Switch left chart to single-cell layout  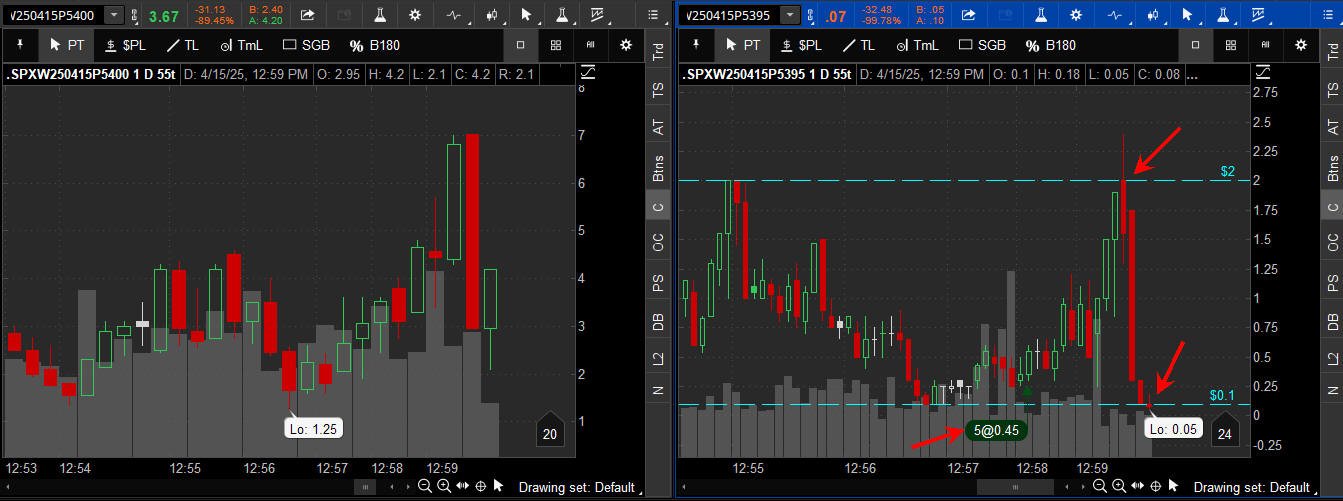(x=520, y=45)
